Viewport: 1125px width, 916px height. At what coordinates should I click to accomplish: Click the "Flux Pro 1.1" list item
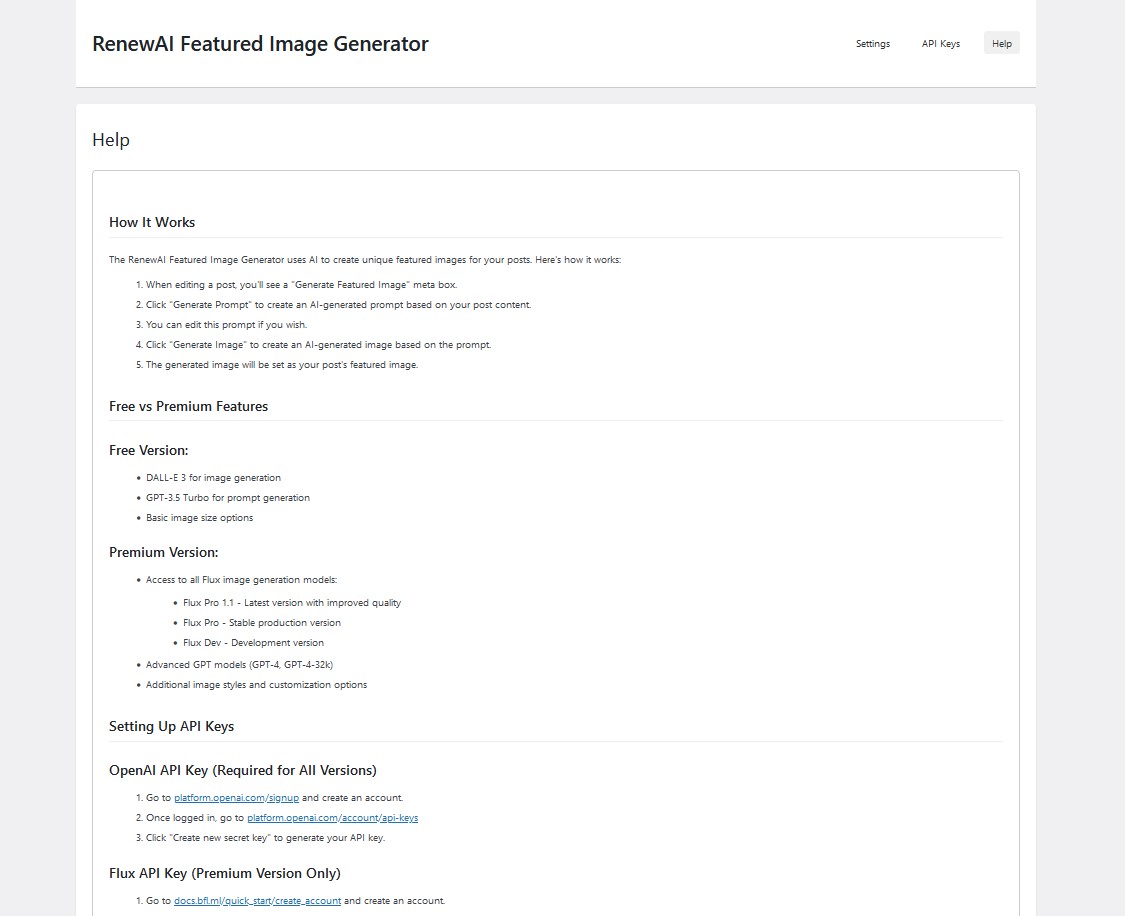click(x=291, y=603)
